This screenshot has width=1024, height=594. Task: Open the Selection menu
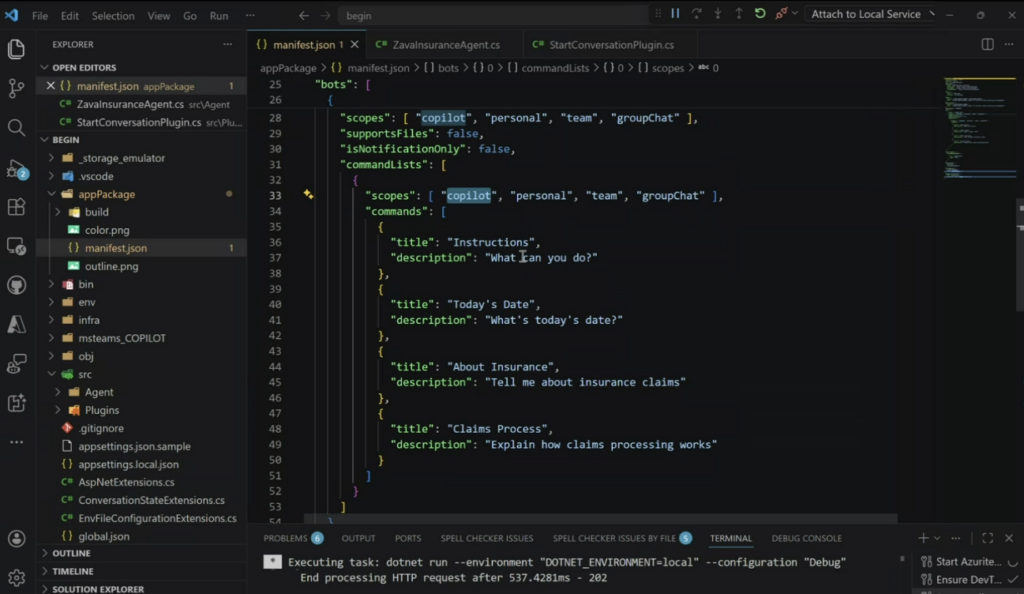click(113, 16)
